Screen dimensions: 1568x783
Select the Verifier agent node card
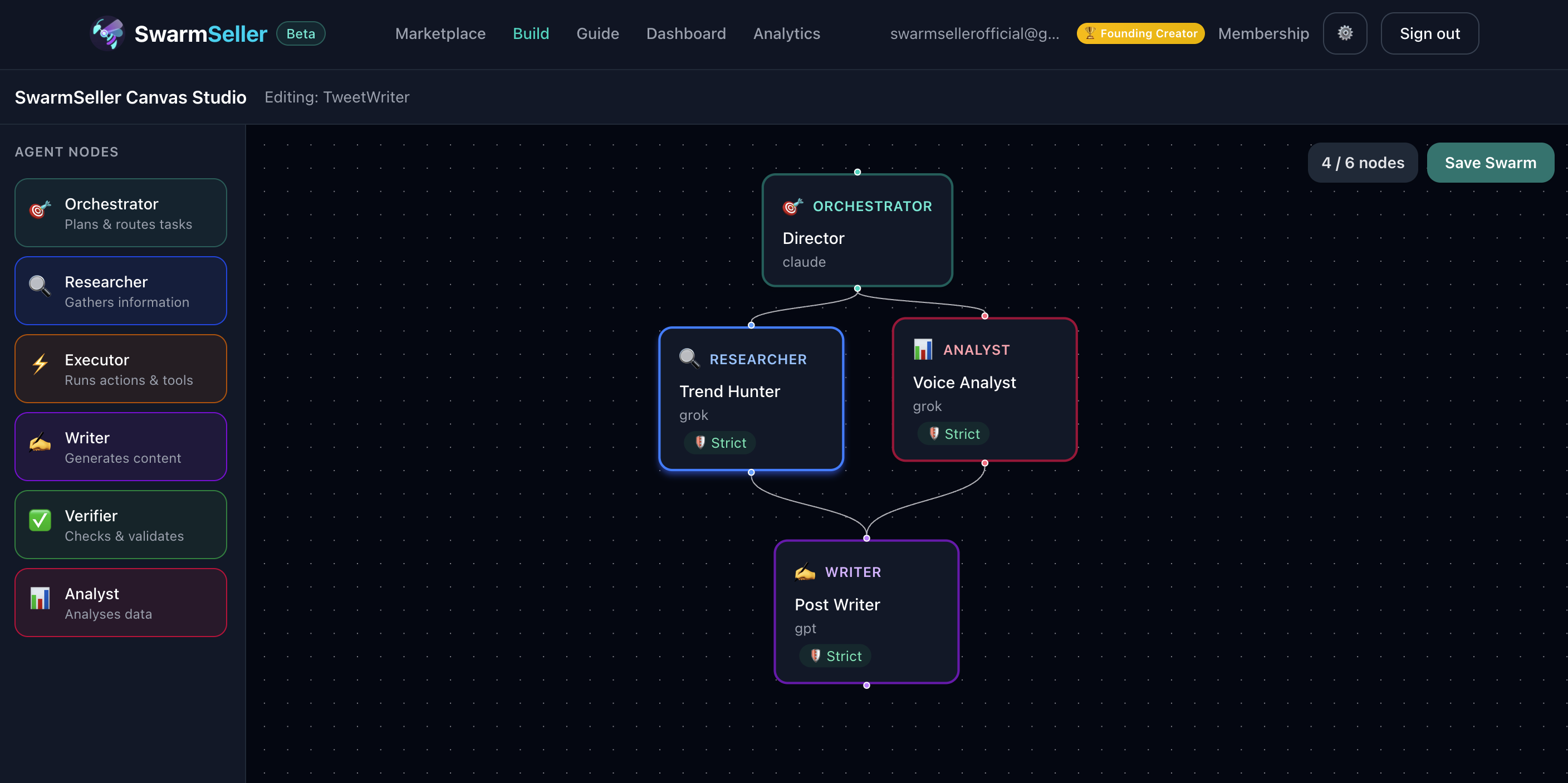pos(120,524)
